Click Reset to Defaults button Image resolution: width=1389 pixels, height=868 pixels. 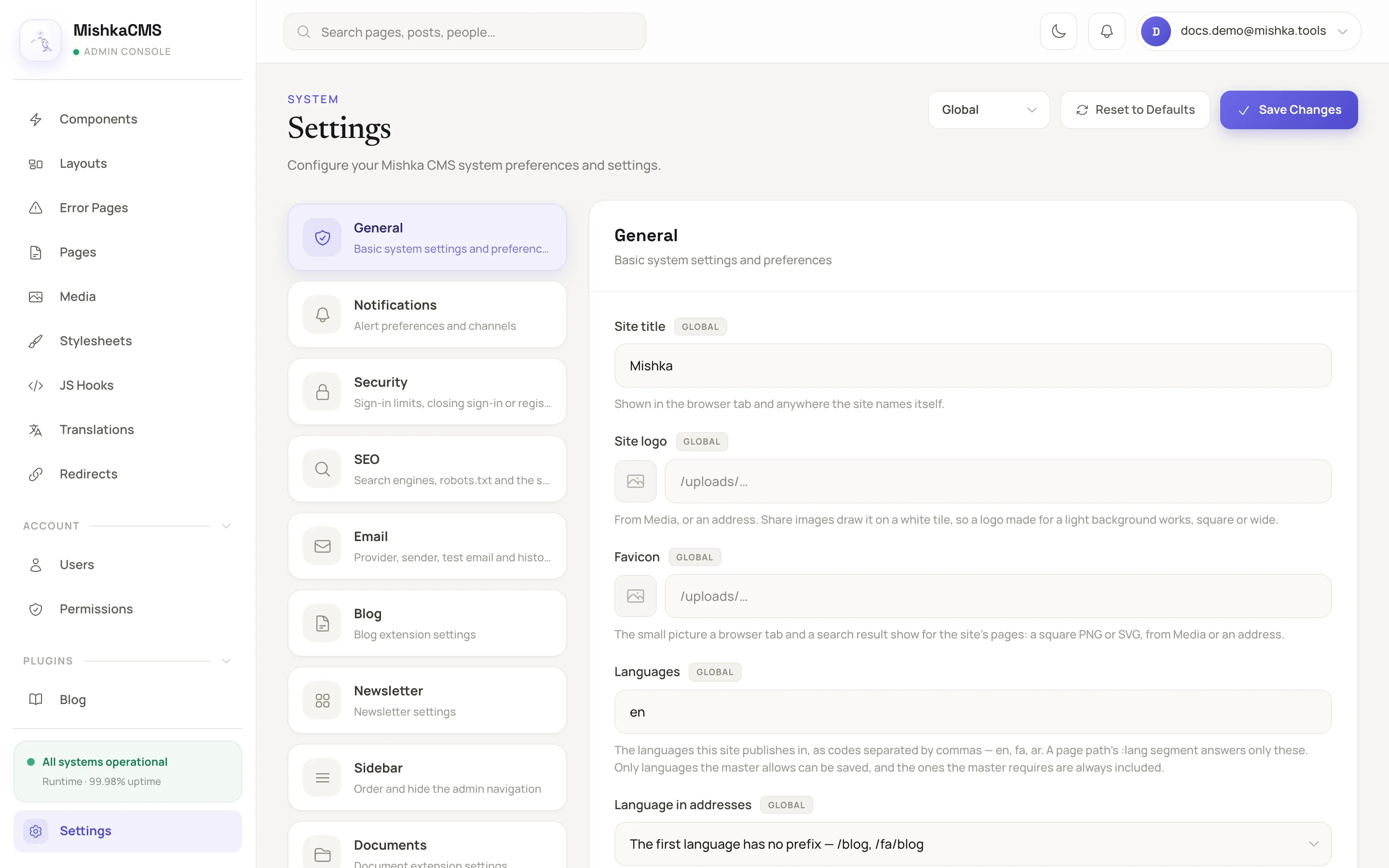click(x=1135, y=109)
